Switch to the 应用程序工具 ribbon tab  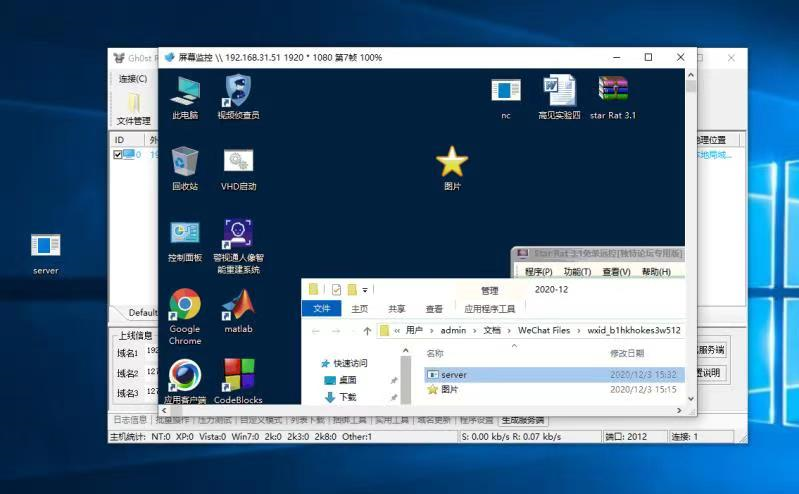pyautogui.click(x=490, y=309)
